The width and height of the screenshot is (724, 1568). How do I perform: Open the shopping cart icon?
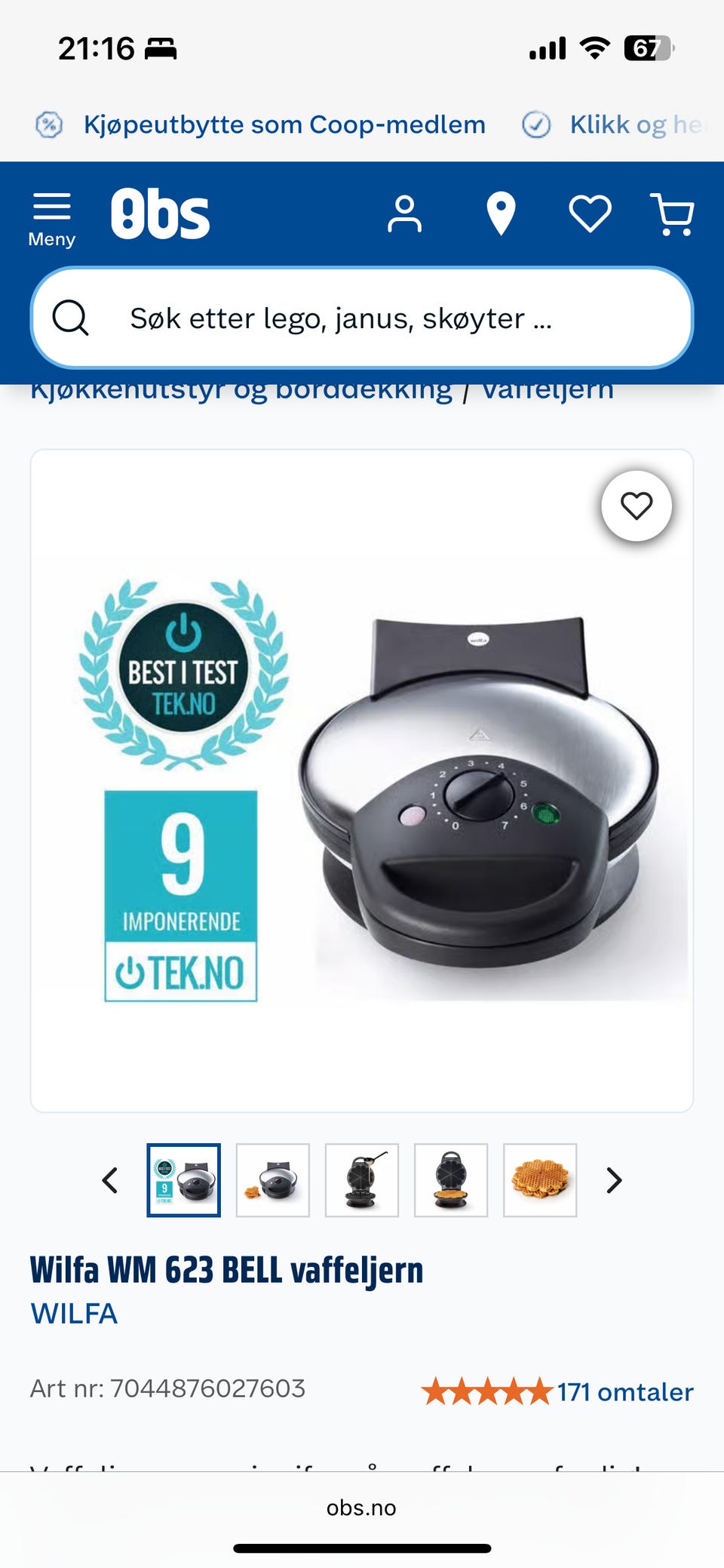pos(672,214)
